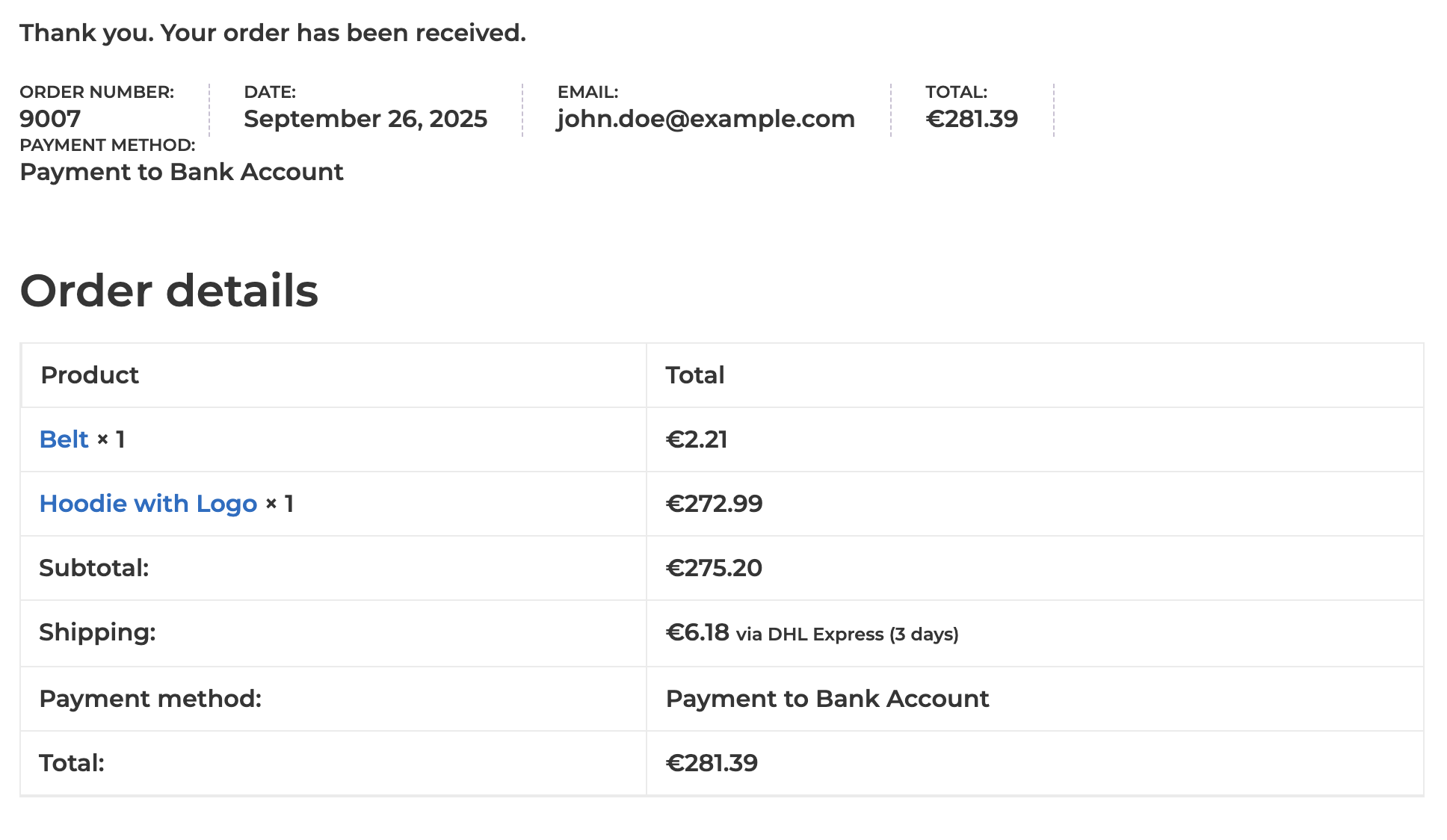Click the Payment method: label in the table

(150, 699)
